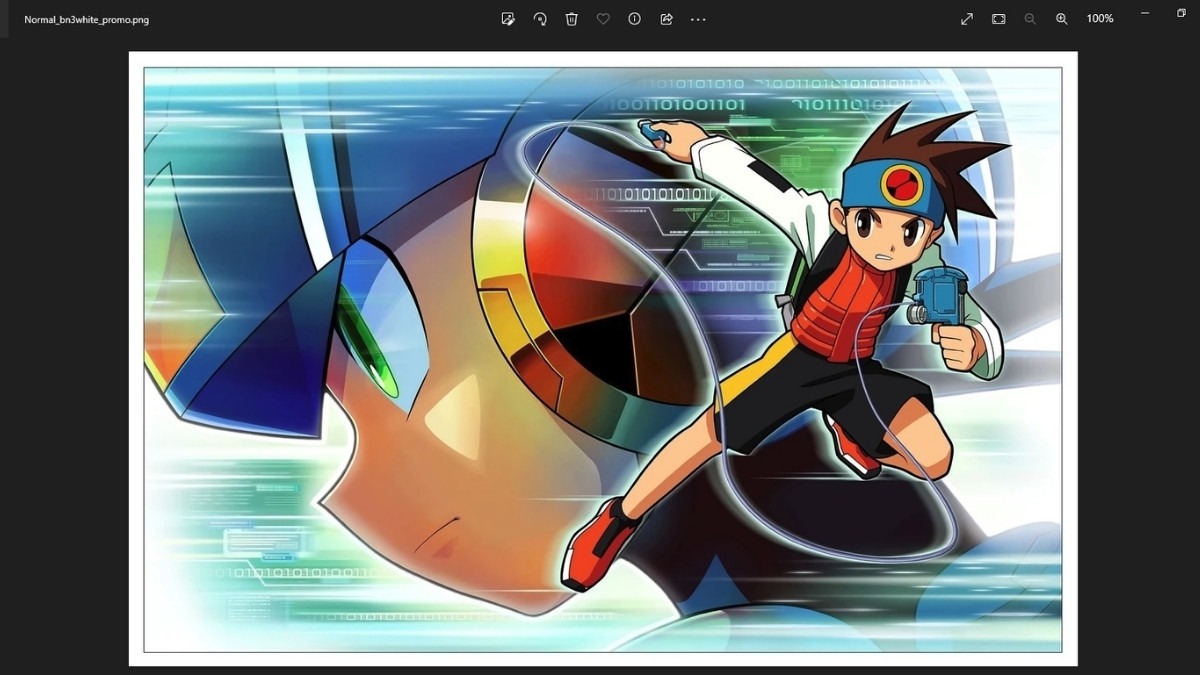Viewport: 1200px width, 675px height.
Task: Delete the photo with trash icon
Action: 571,19
